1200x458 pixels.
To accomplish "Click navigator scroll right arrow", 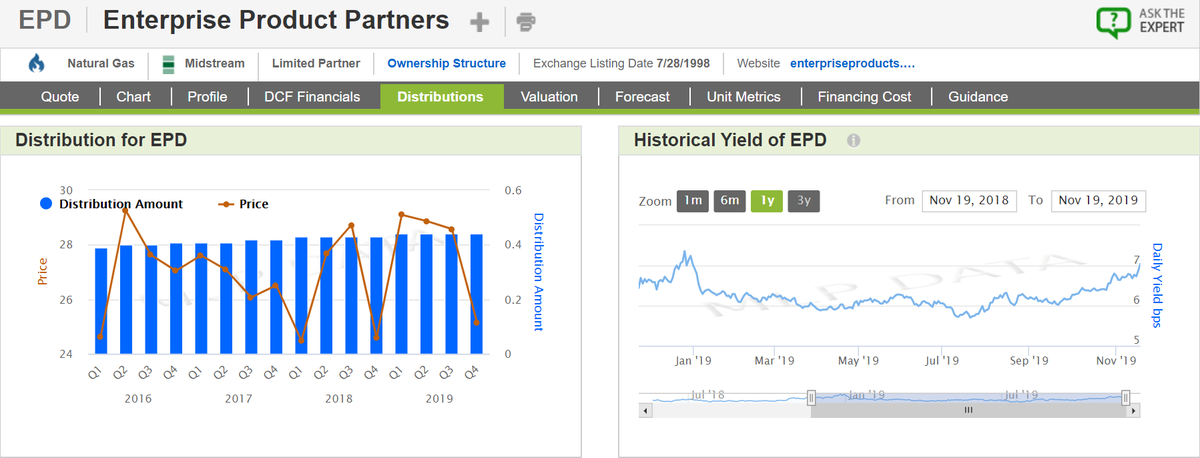I will 1133,411.
